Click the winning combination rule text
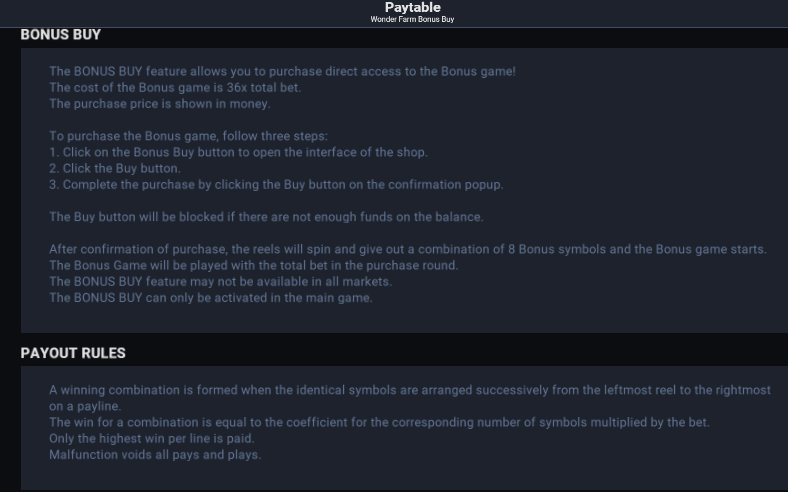The height and width of the screenshot is (492, 788). coord(410,398)
